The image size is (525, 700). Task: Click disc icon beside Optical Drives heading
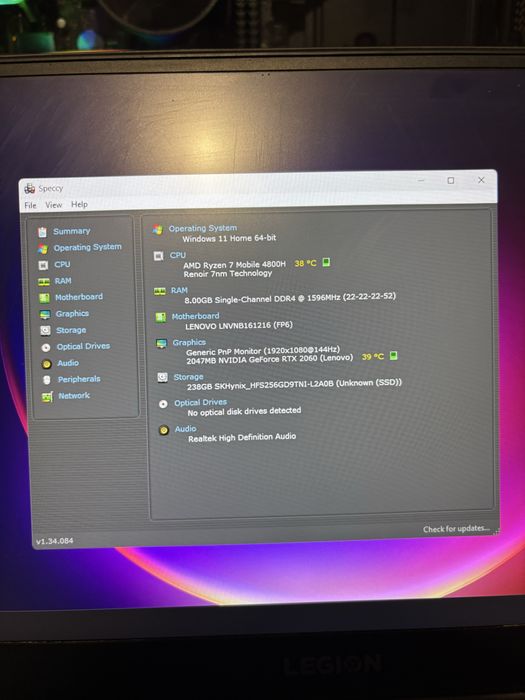163,404
